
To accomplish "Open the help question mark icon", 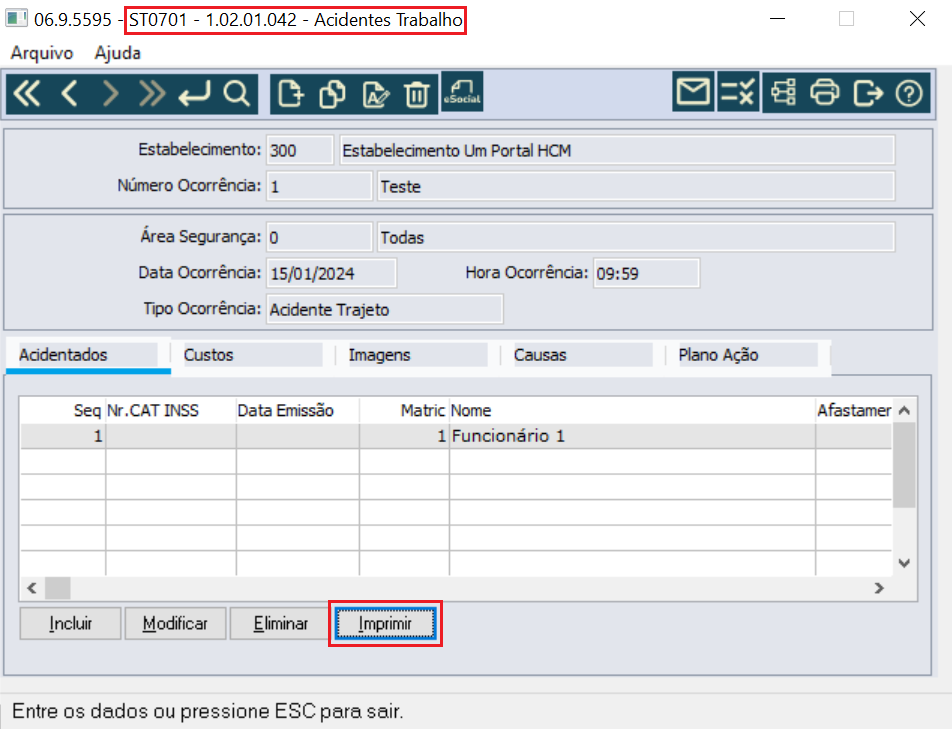I will click(x=909, y=93).
